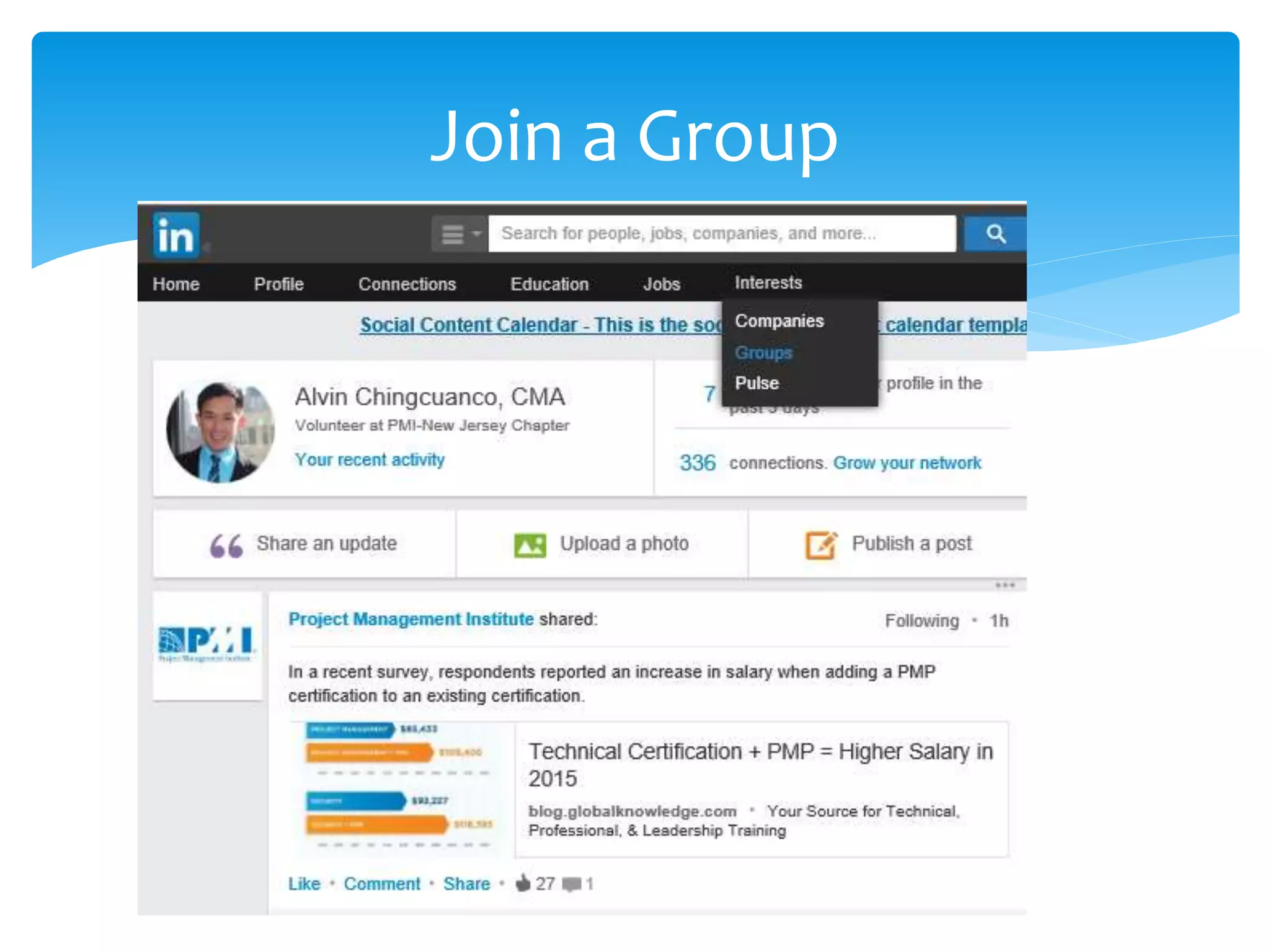Open the Connections menu item
Screen dimensions: 1270x952
pyautogui.click(x=407, y=284)
